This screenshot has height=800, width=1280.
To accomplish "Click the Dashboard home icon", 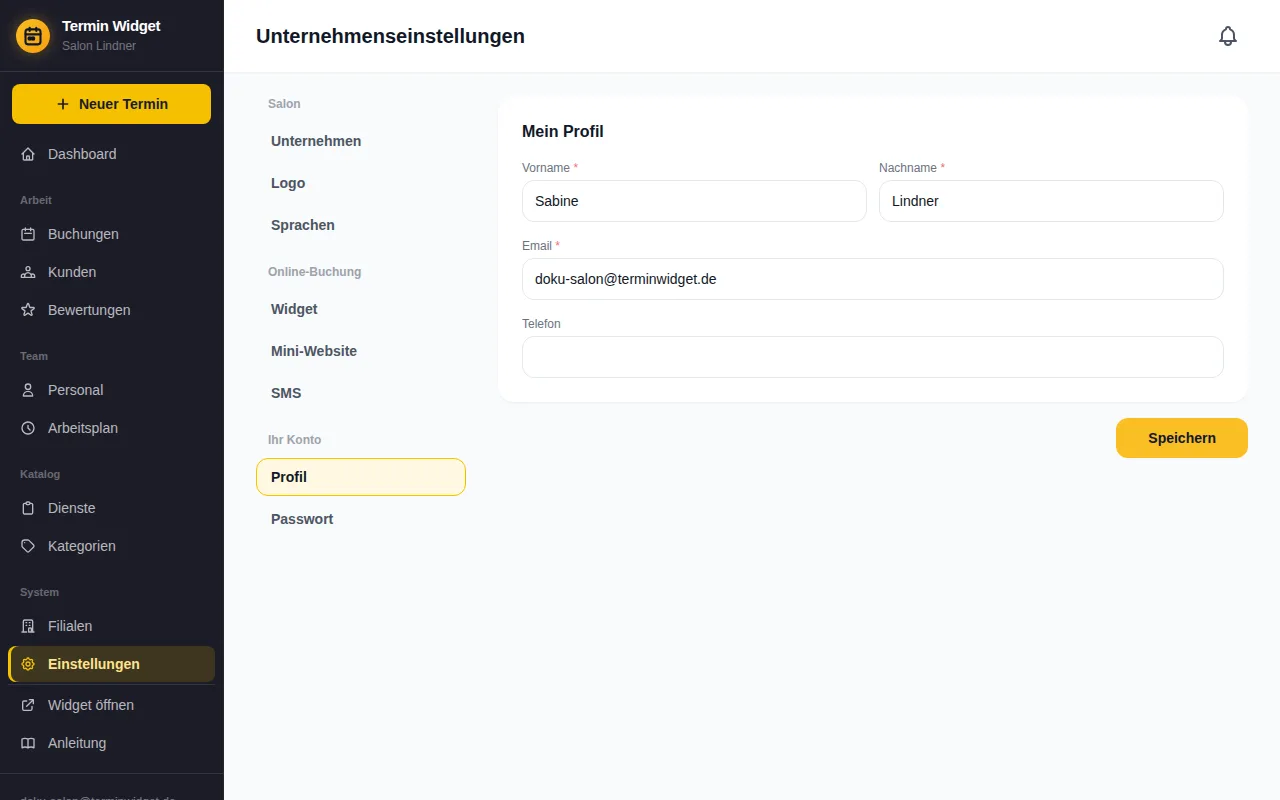I will (x=28, y=154).
